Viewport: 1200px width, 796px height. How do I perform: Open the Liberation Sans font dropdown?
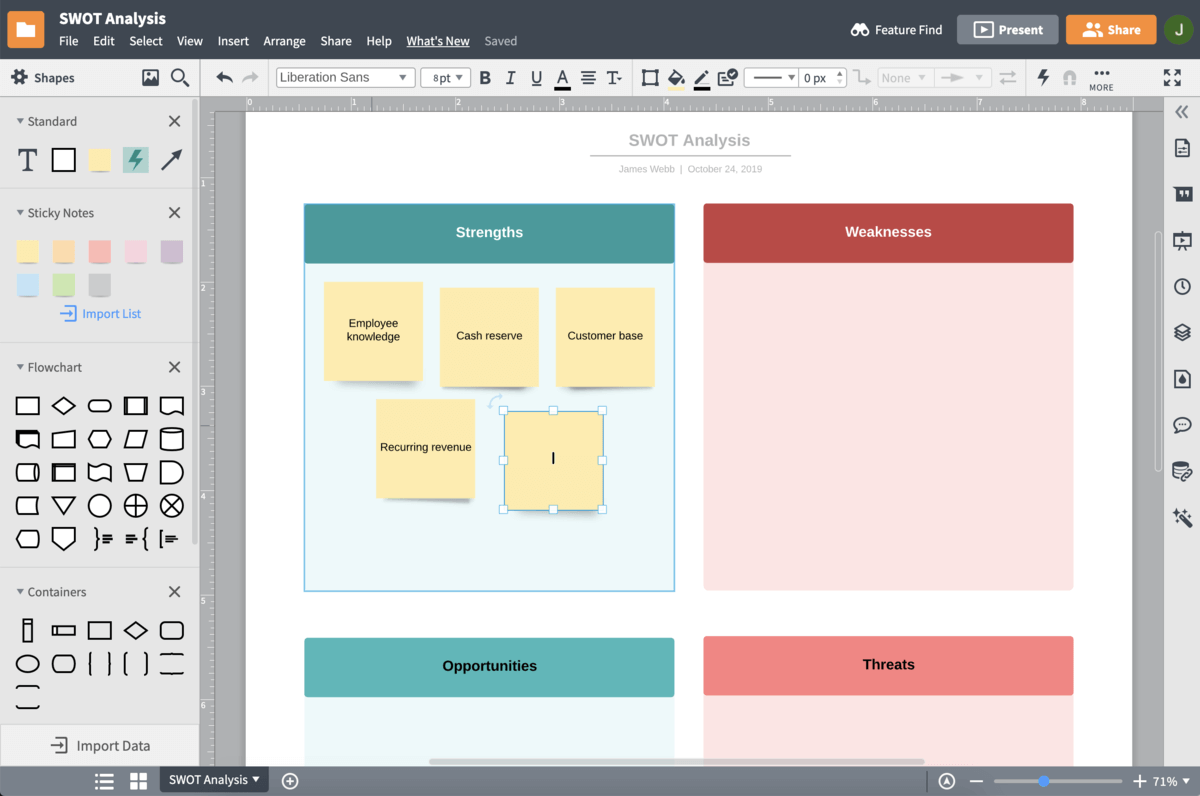click(x=345, y=78)
